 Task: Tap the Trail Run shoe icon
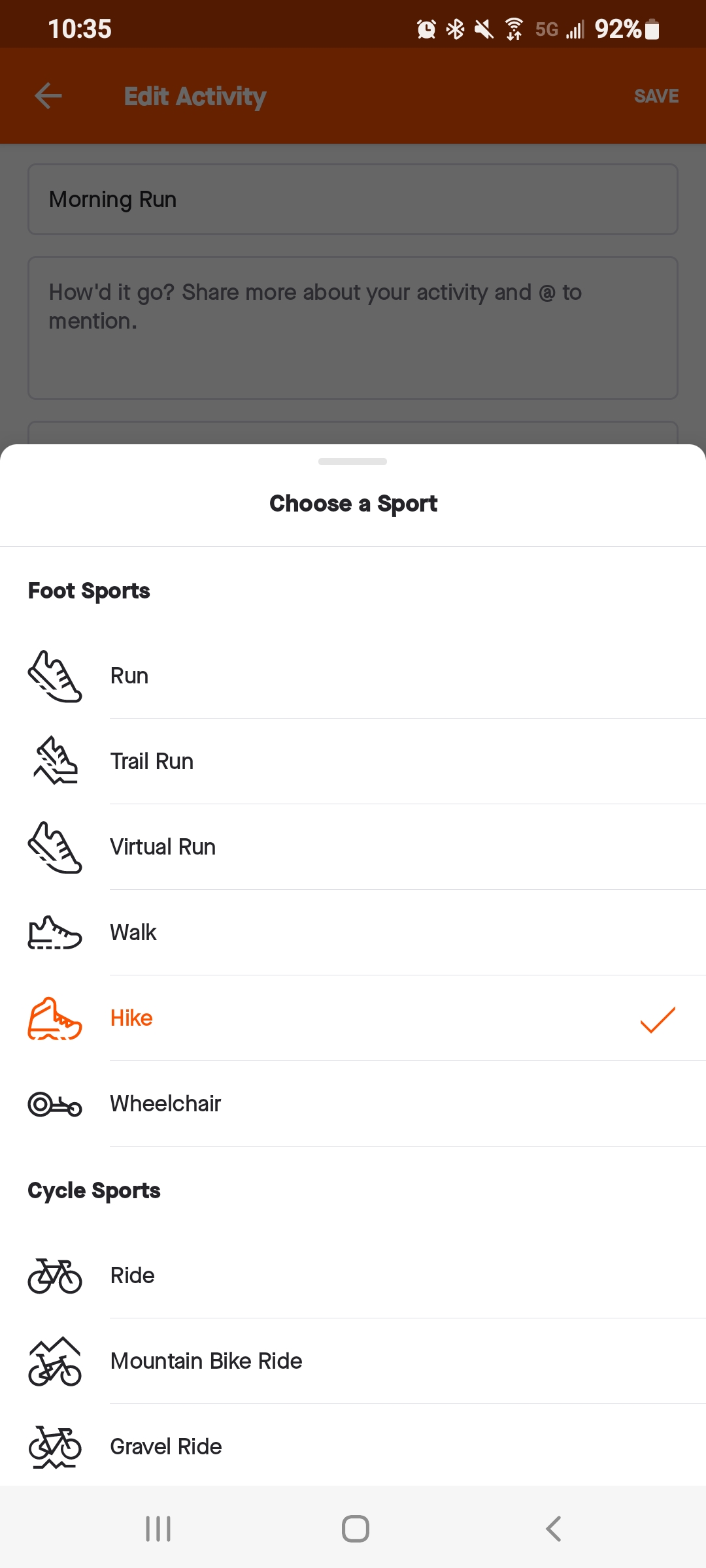[x=55, y=761]
